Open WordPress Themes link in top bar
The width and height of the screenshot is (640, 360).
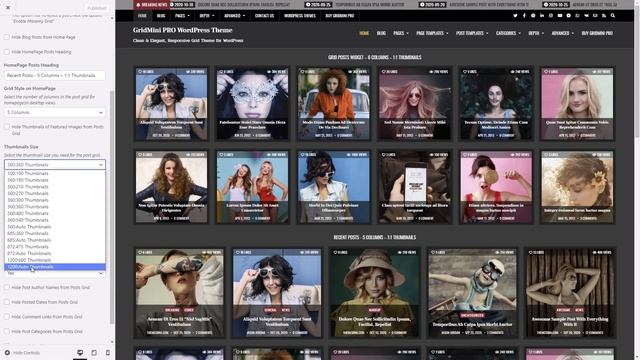pyautogui.click(x=300, y=16)
